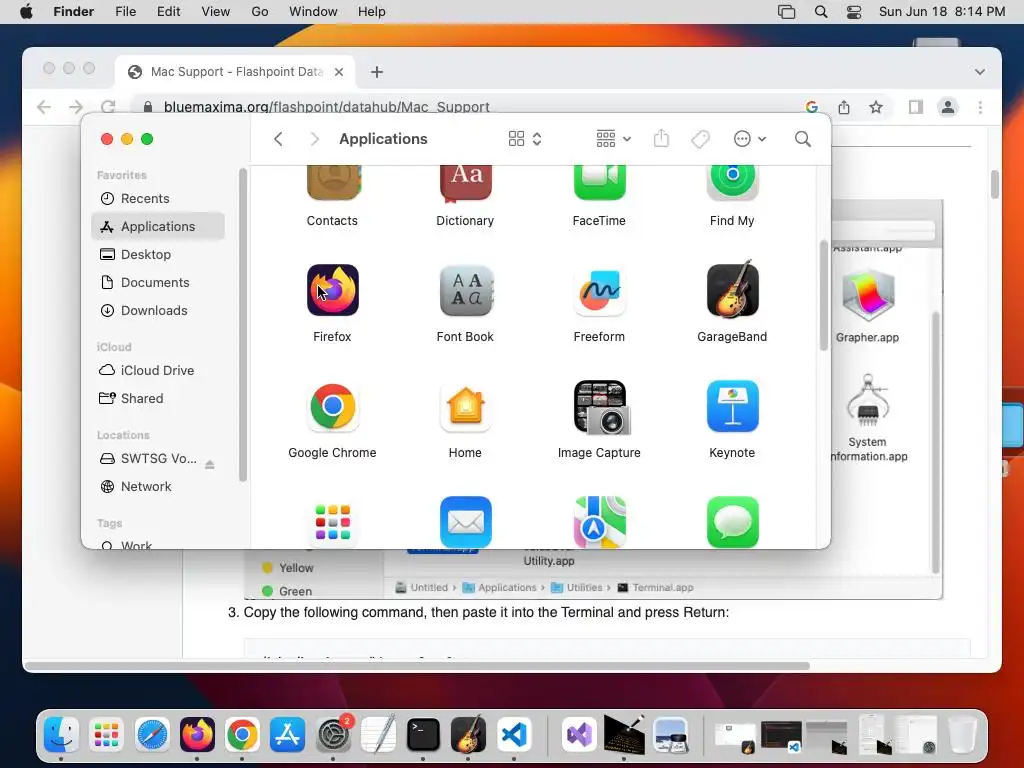
Task: Bookmark this page with Chrome's star
Action: (876, 107)
